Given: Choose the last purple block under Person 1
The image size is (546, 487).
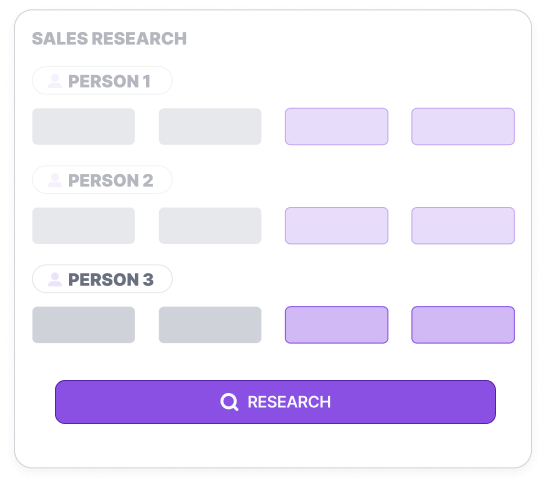Looking at the screenshot, I should coord(463,126).
